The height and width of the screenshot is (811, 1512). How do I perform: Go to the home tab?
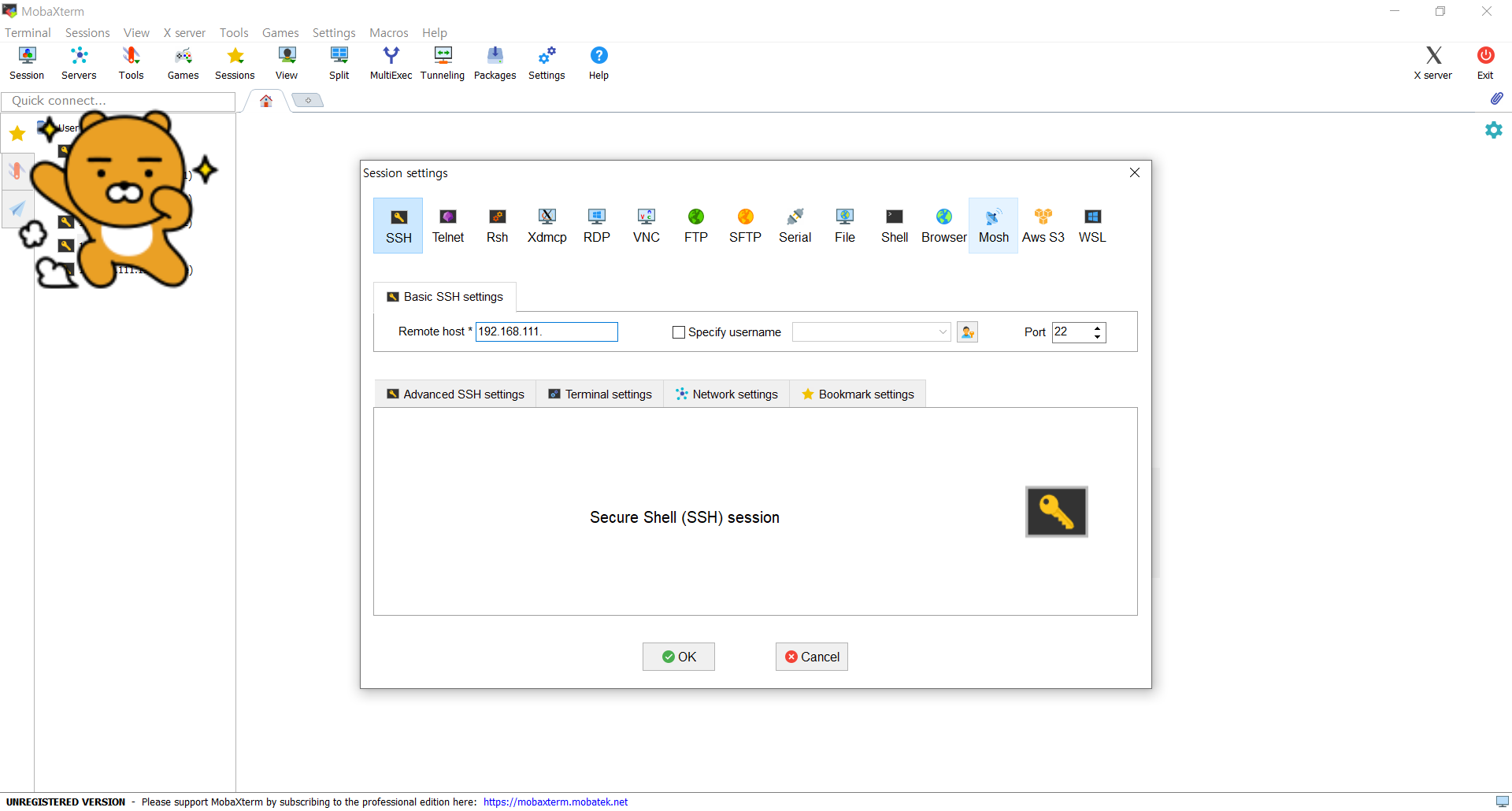266,101
